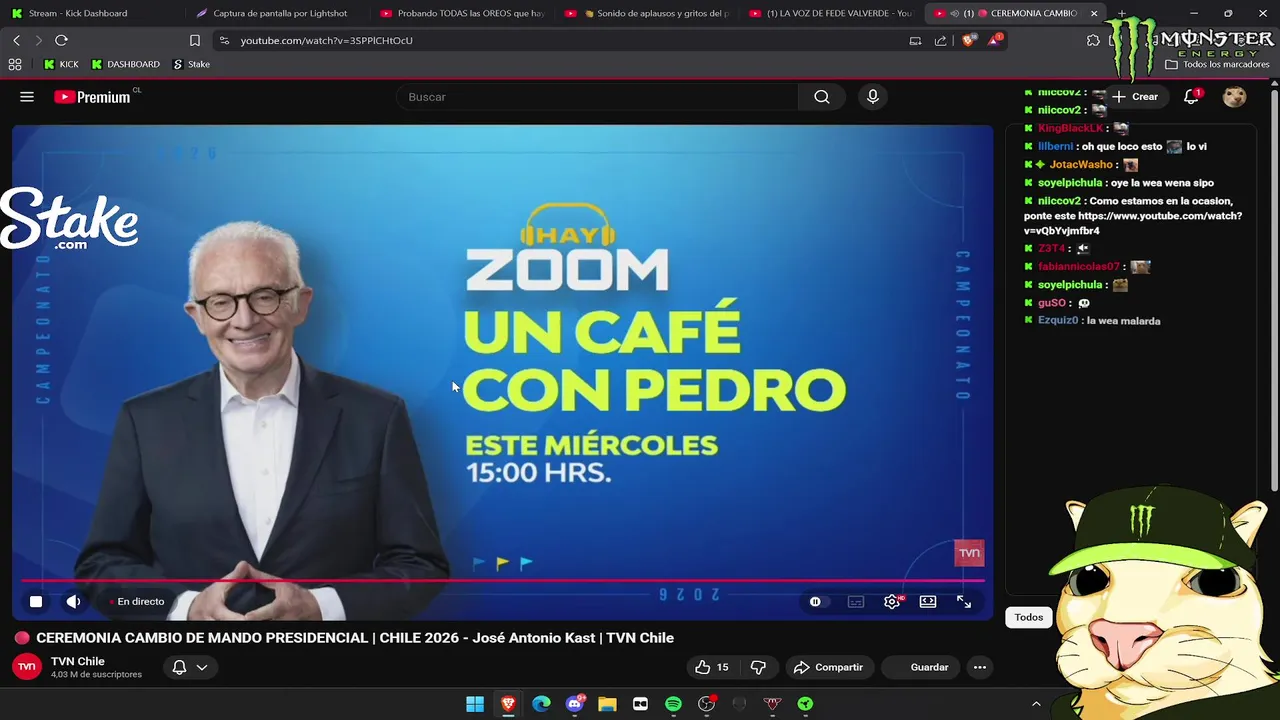1280x720 pixels.
Task: Click the red video progress bar
Action: pyautogui.click(x=503, y=580)
